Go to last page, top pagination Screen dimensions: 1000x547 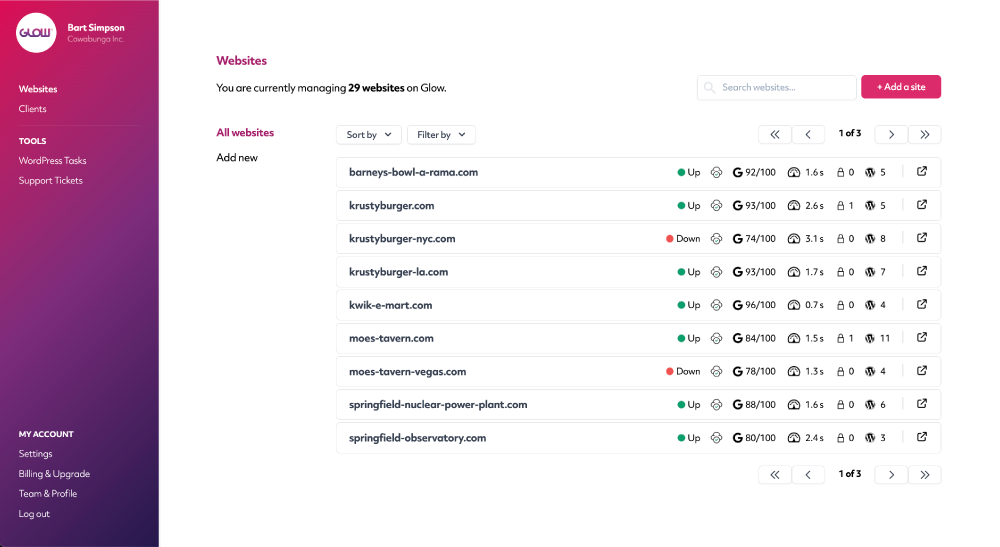point(925,135)
